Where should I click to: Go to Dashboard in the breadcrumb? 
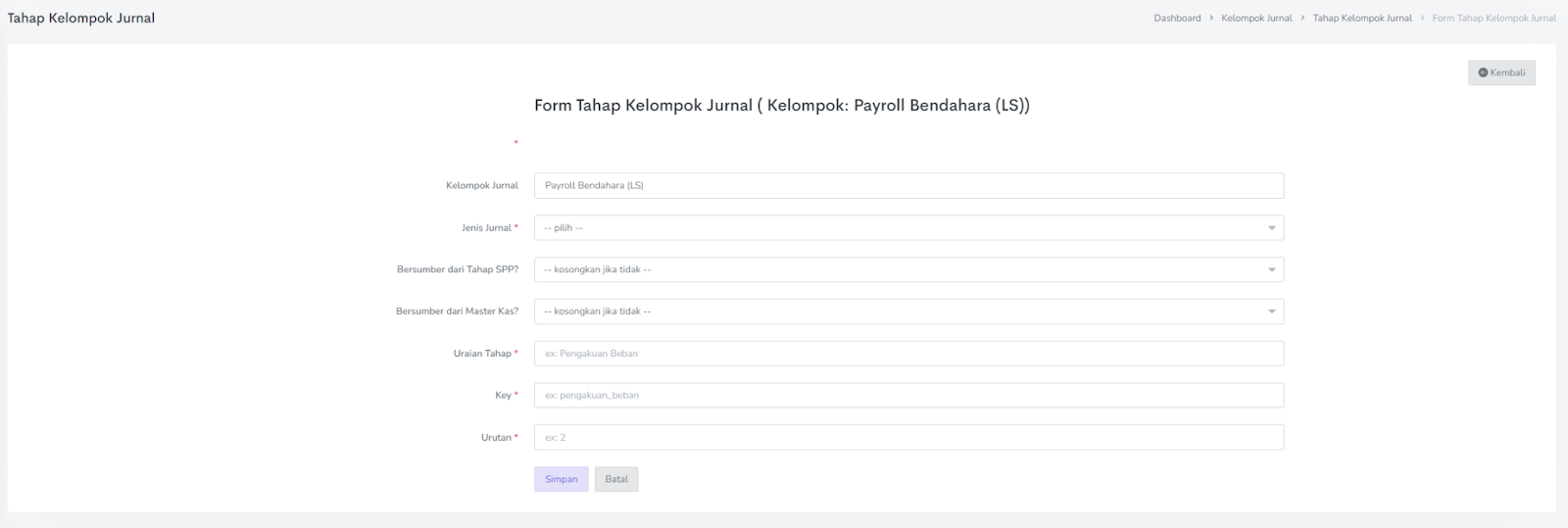tap(1177, 18)
